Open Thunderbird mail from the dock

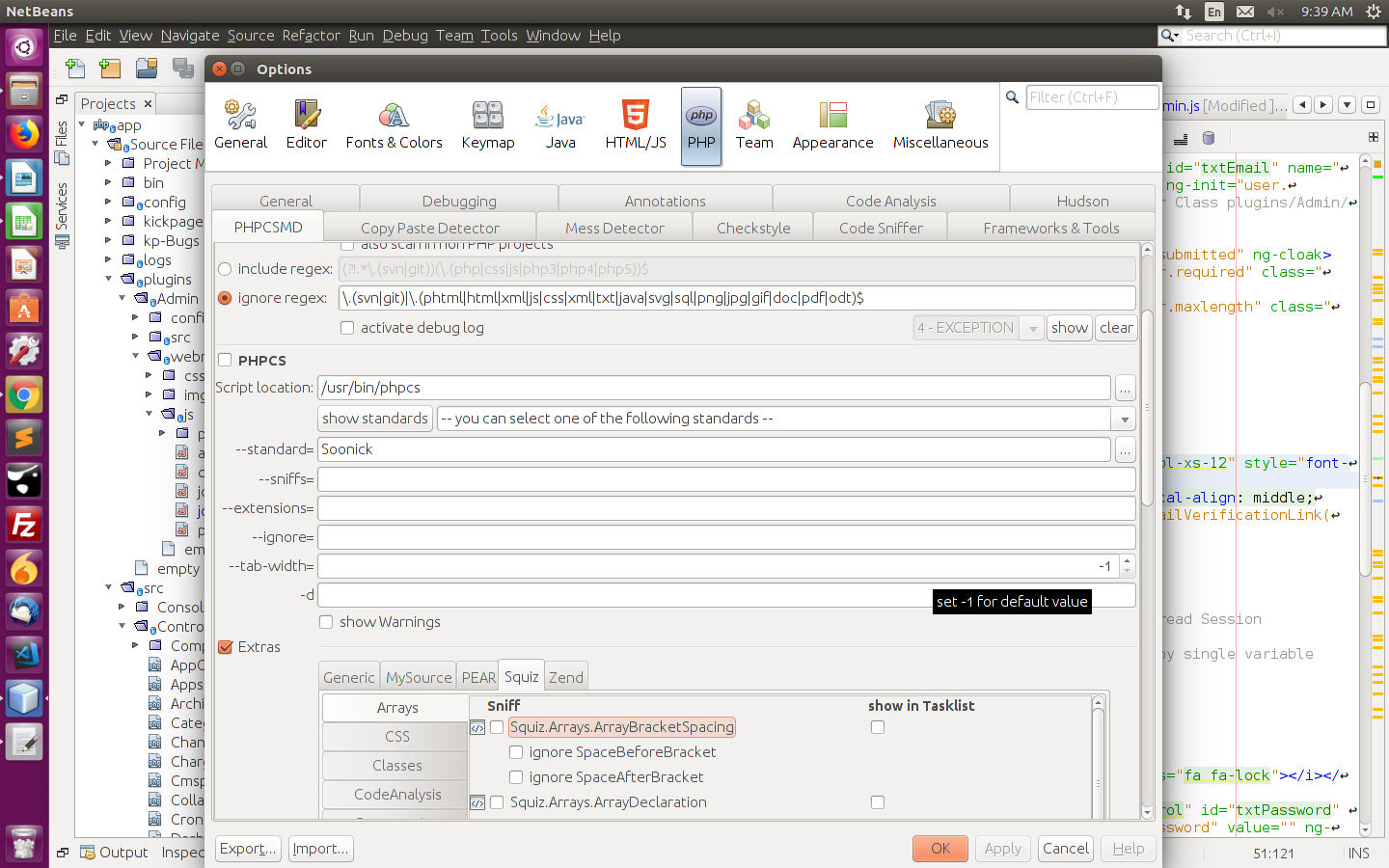(x=24, y=611)
